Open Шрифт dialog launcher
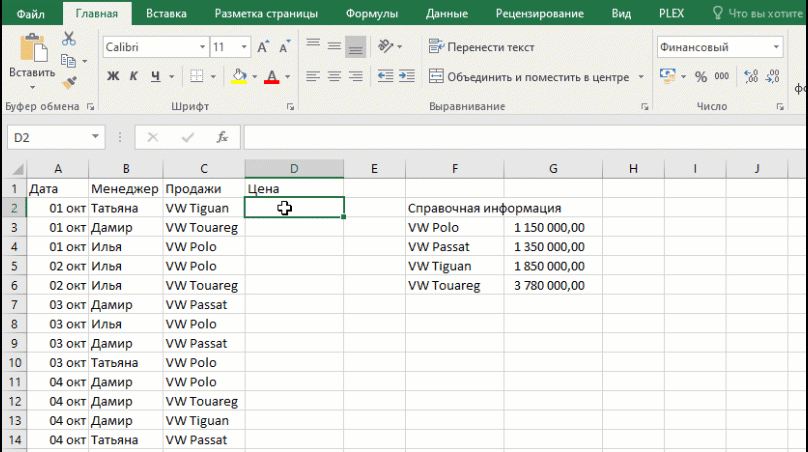This screenshot has height=452, width=808. click(291, 107)
